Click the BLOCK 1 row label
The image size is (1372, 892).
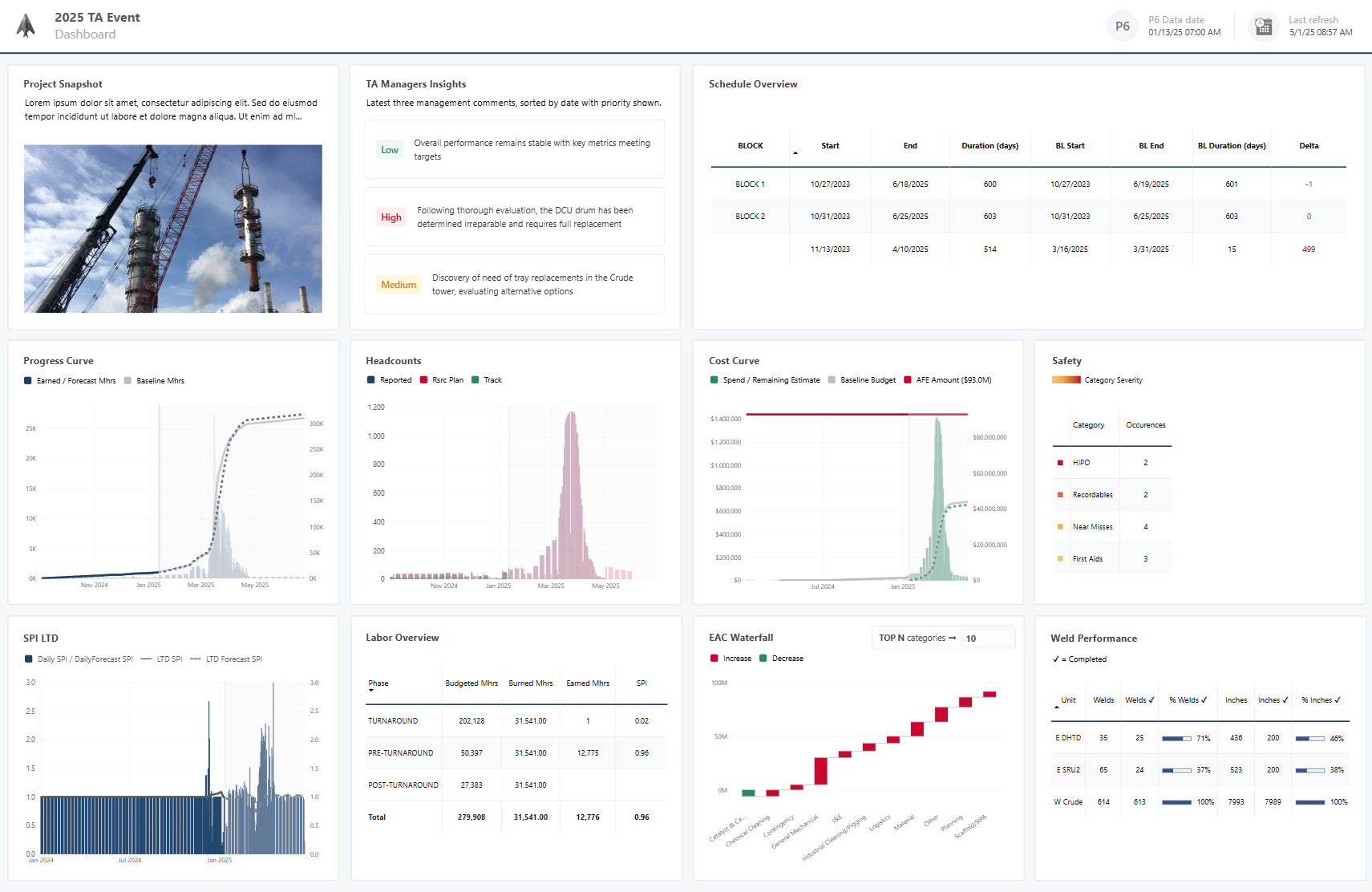click(x=751, y=184)
